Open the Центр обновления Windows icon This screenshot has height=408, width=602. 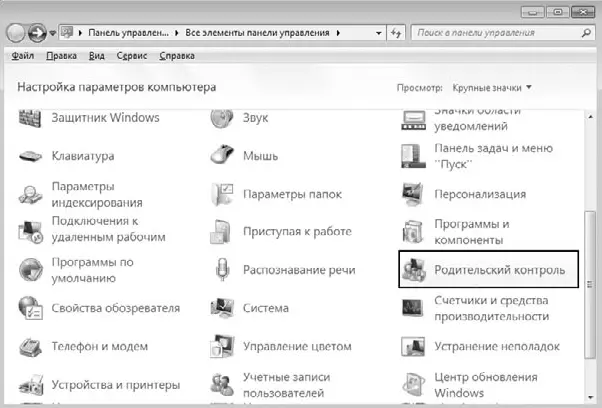413,385
